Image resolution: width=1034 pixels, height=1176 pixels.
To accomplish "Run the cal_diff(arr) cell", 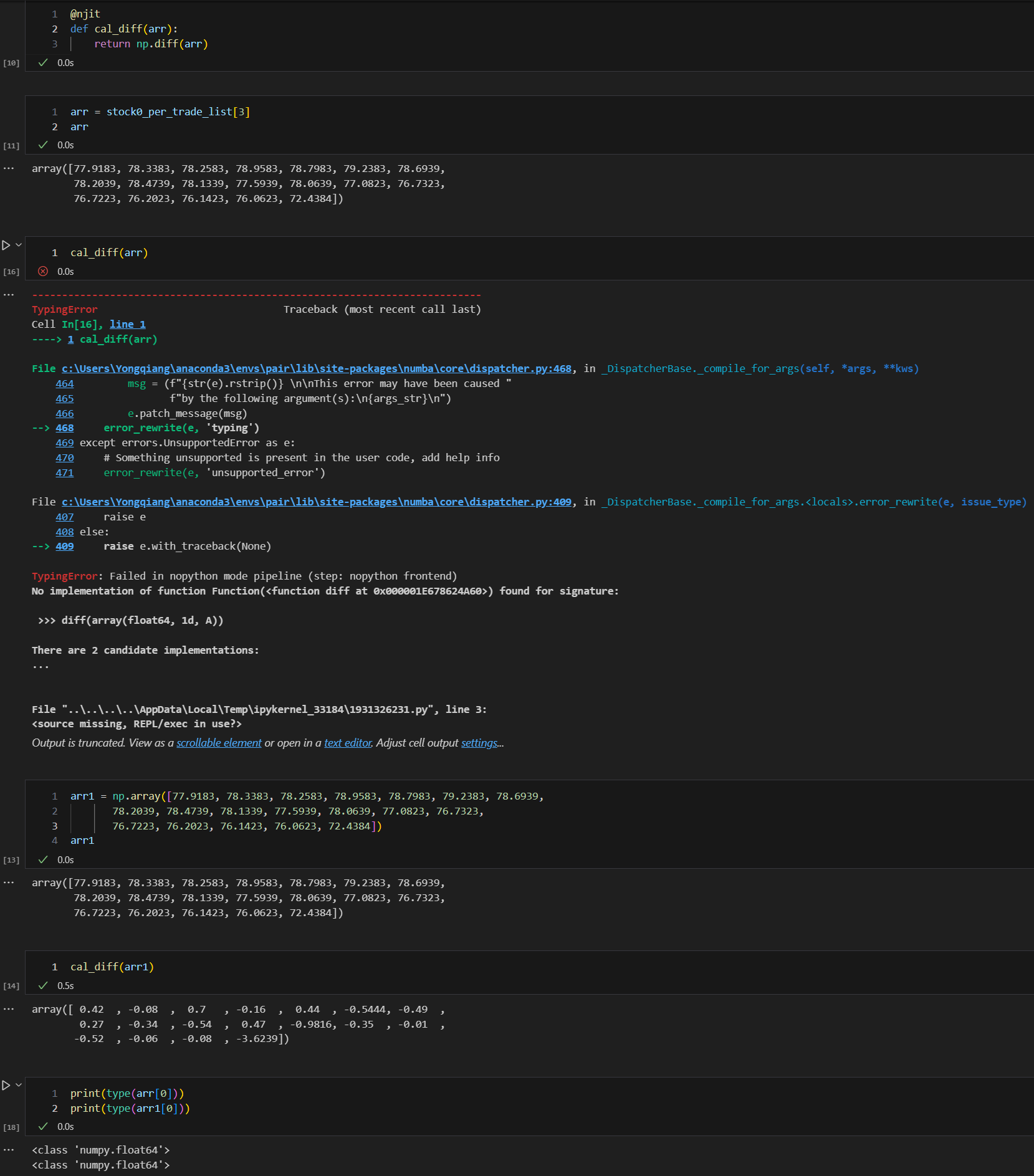I will (6, 246).
